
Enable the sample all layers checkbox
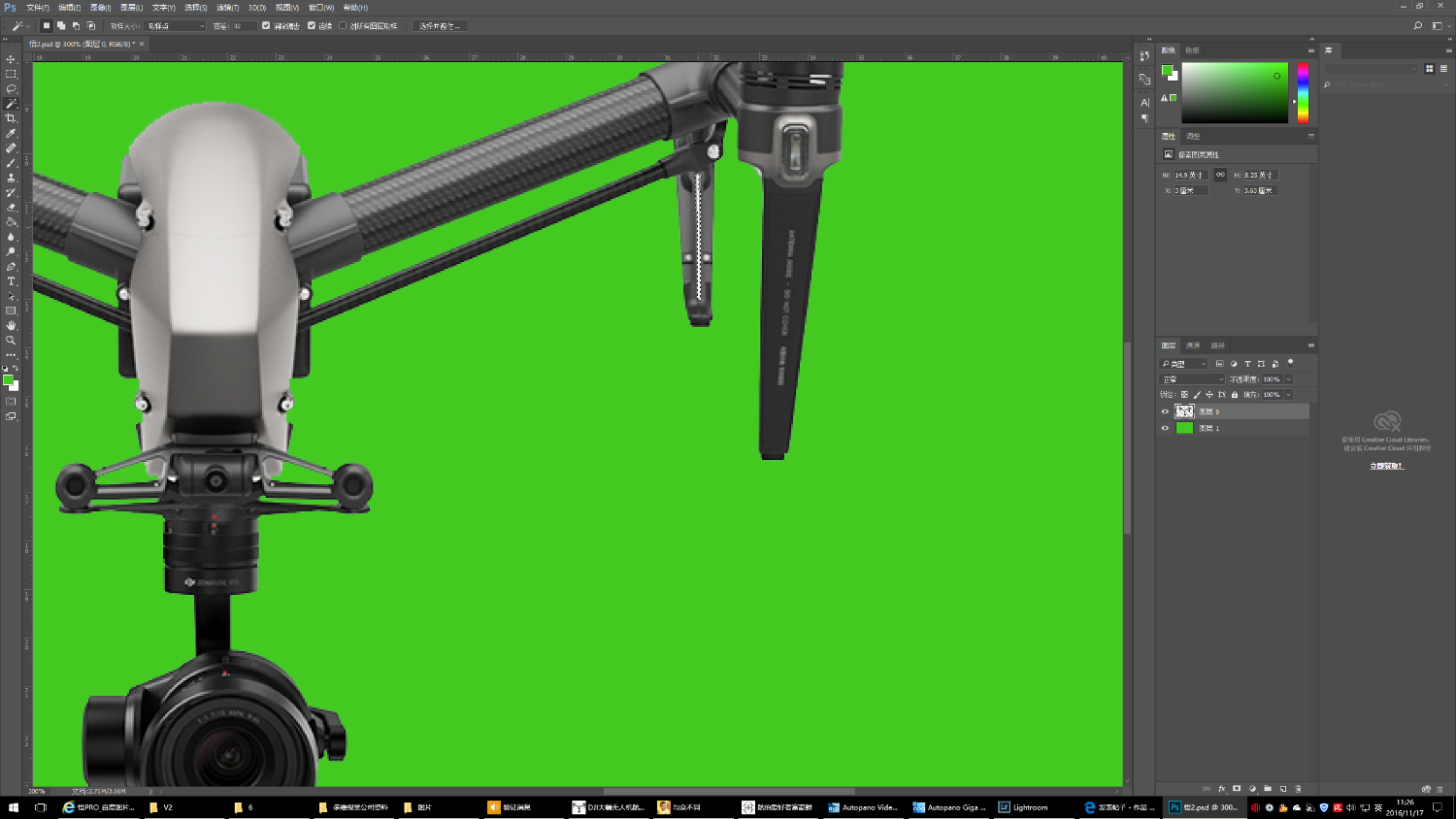pyautogui.click(x=343, y=26)
